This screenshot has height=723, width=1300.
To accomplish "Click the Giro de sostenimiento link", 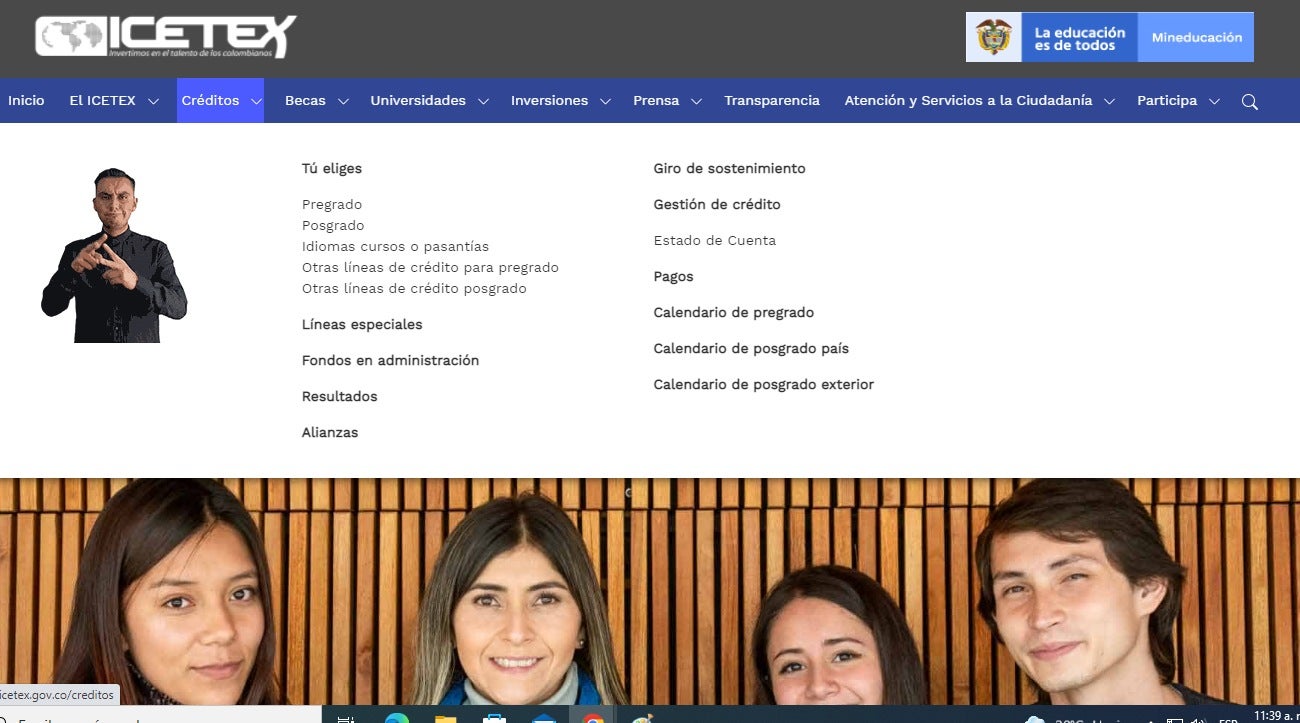I will (729, 168).
